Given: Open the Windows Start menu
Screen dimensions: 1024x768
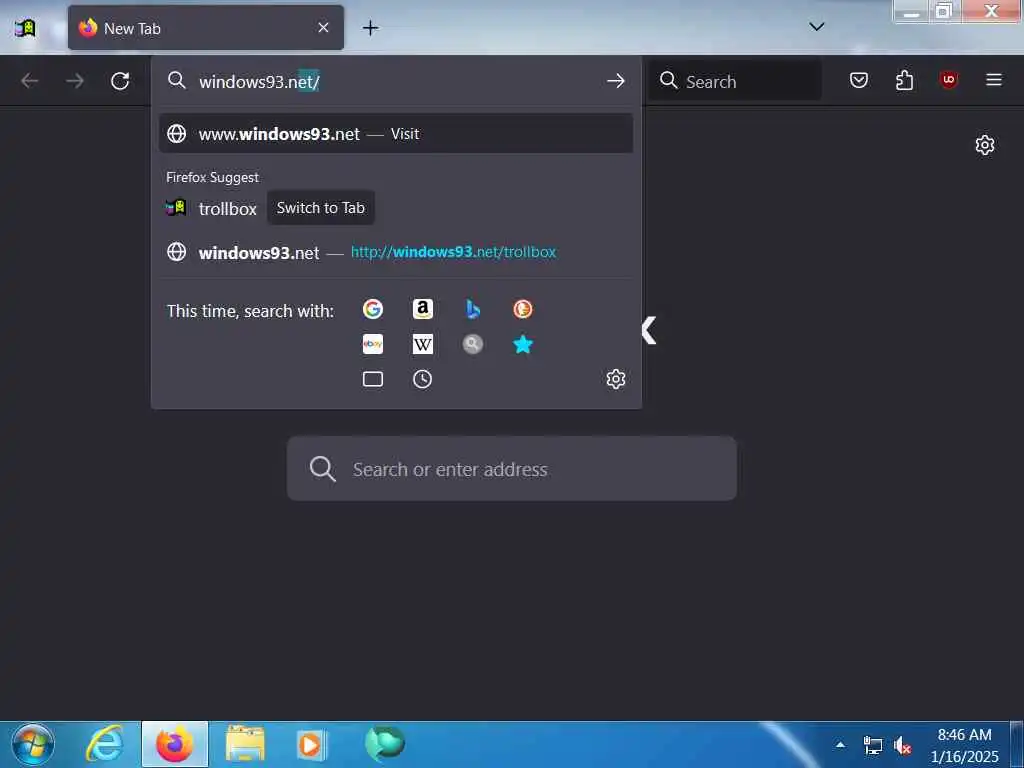Looking at the screenshot, I should point(33,744).
